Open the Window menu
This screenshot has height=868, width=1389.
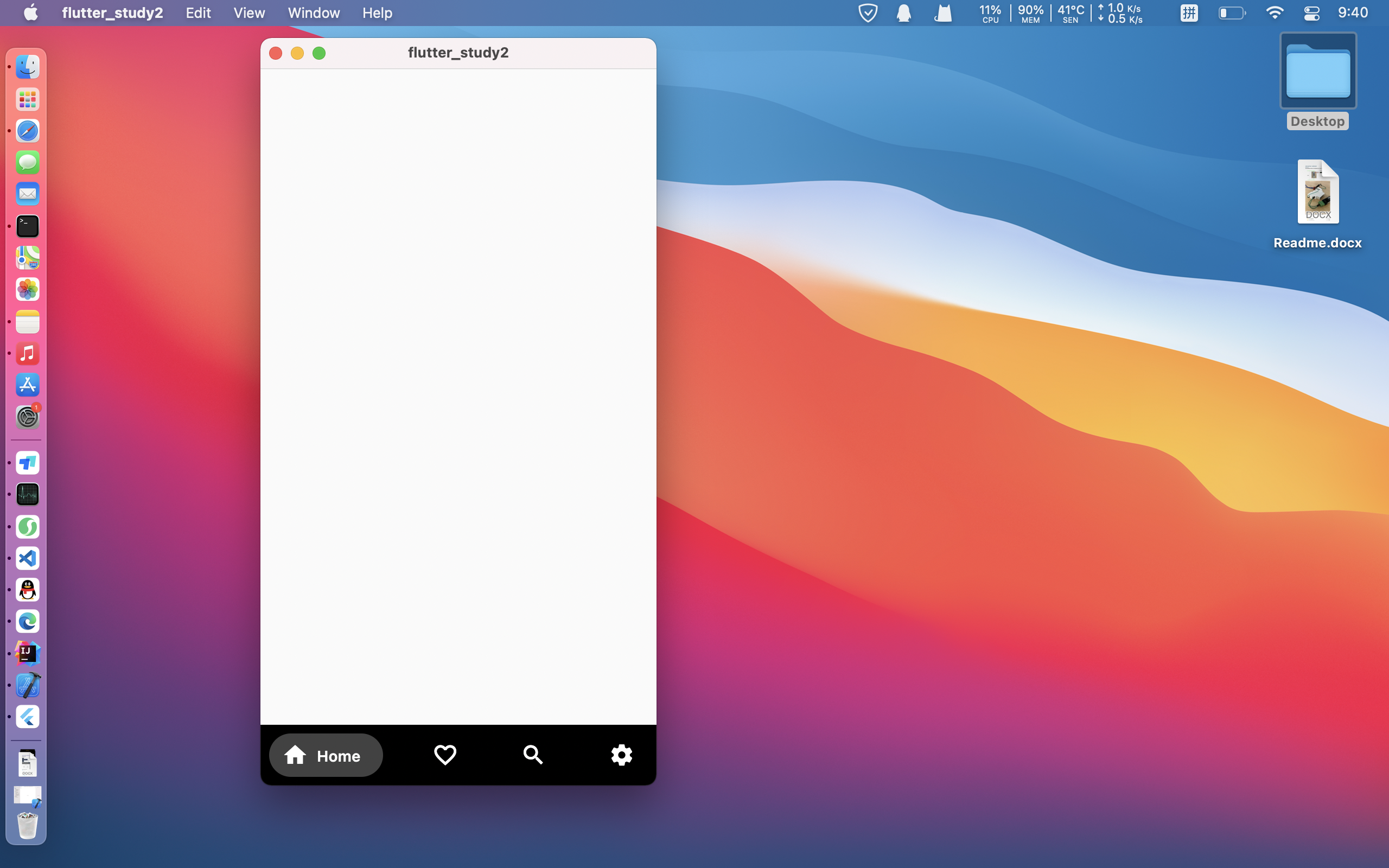314,12
